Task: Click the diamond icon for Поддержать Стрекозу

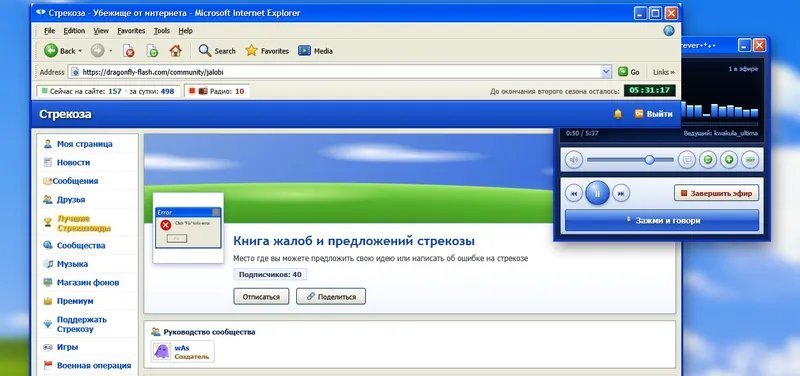Action: click(48, 324)
